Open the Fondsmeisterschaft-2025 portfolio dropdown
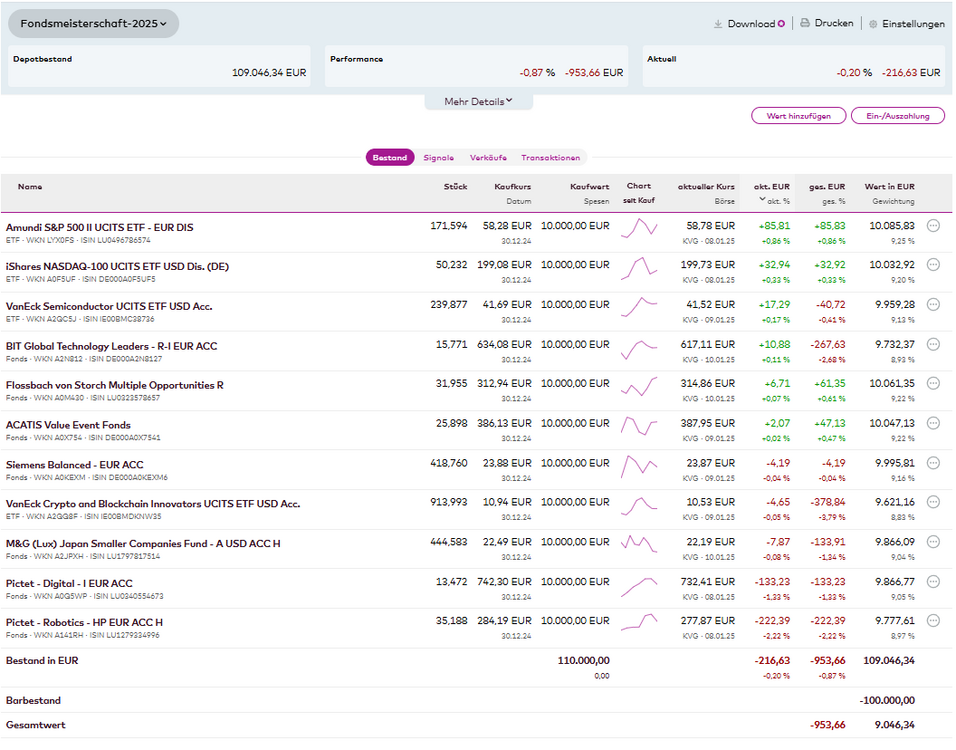The image size is (956, 750). coord(93,24)
